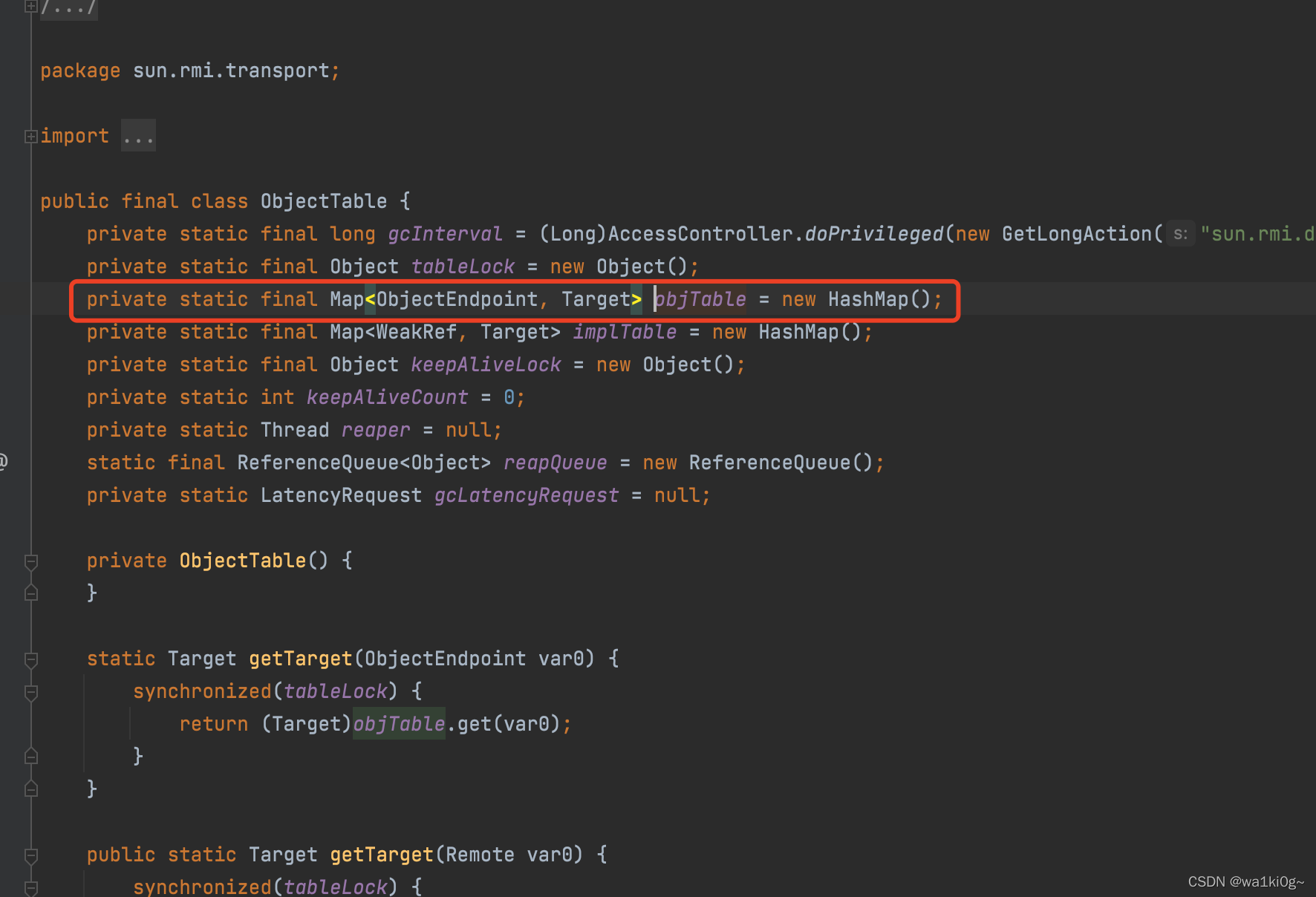The width and height of the screenshot is (1316, 897).
Task: Click the WeakRef type name
Action: coord(417,332)
